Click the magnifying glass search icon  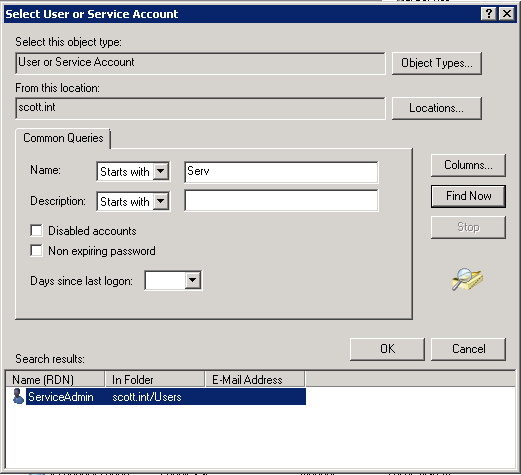[467, 279]
